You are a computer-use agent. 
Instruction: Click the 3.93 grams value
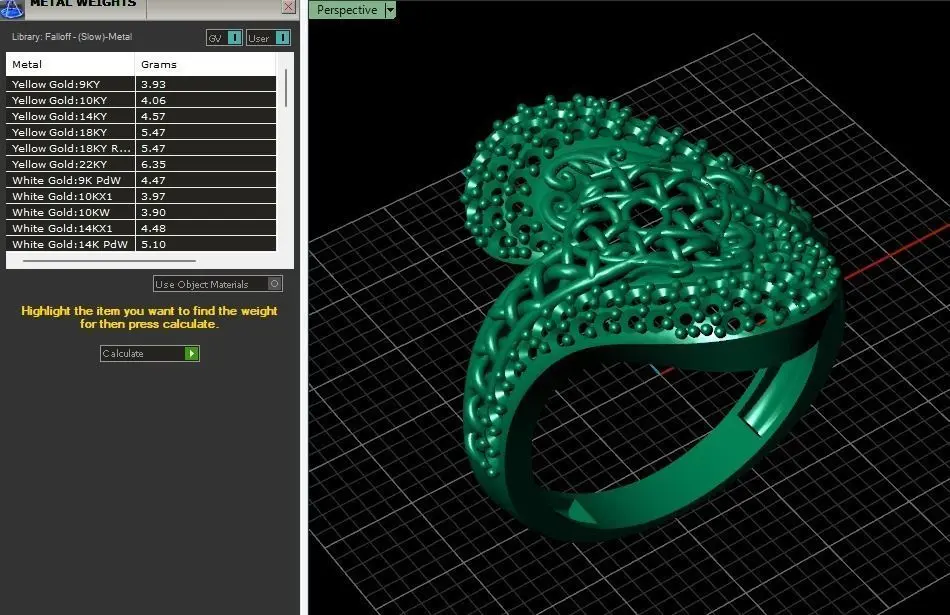tap(153, 84)
